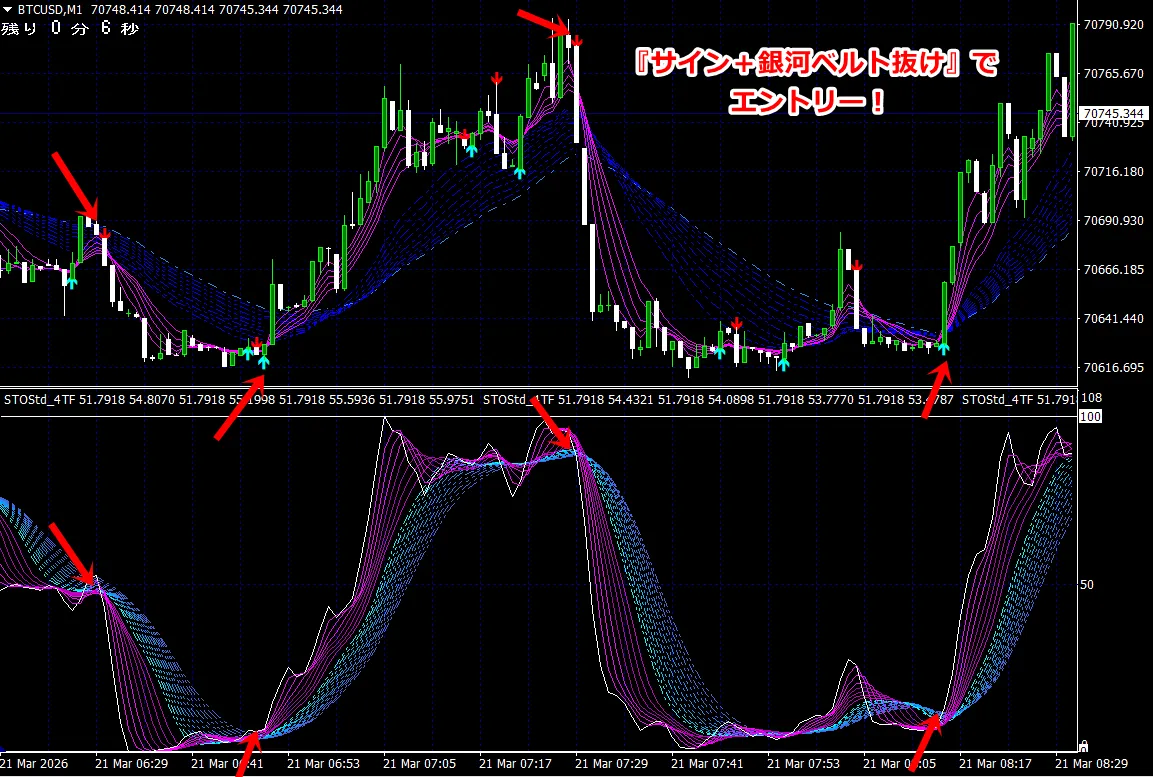Screen dimensions: 1153x777
Task: Select the cyan buy arrow before the final rally
Action: point(943,349)
